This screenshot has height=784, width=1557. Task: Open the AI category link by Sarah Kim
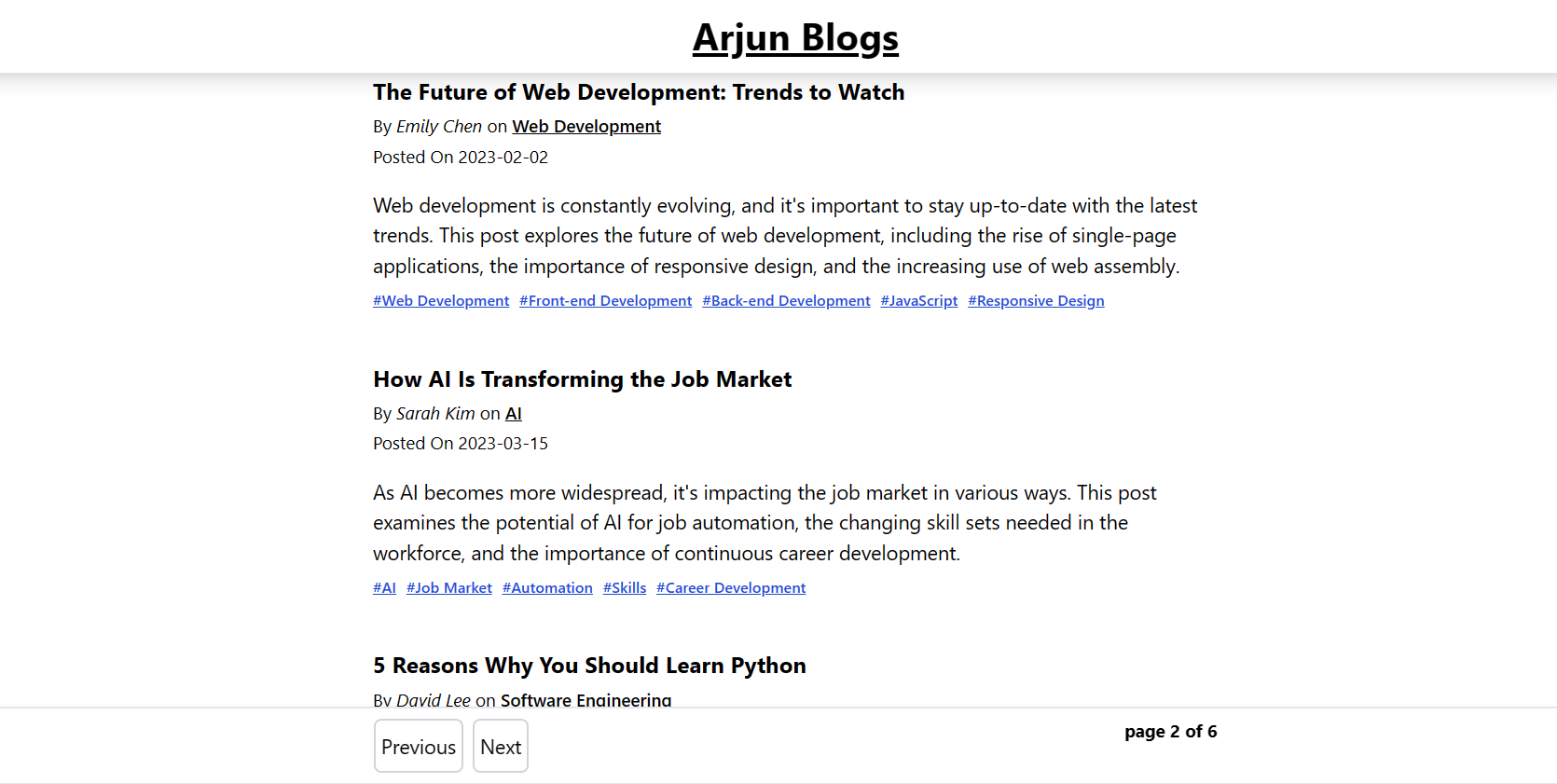pos(514,413)
